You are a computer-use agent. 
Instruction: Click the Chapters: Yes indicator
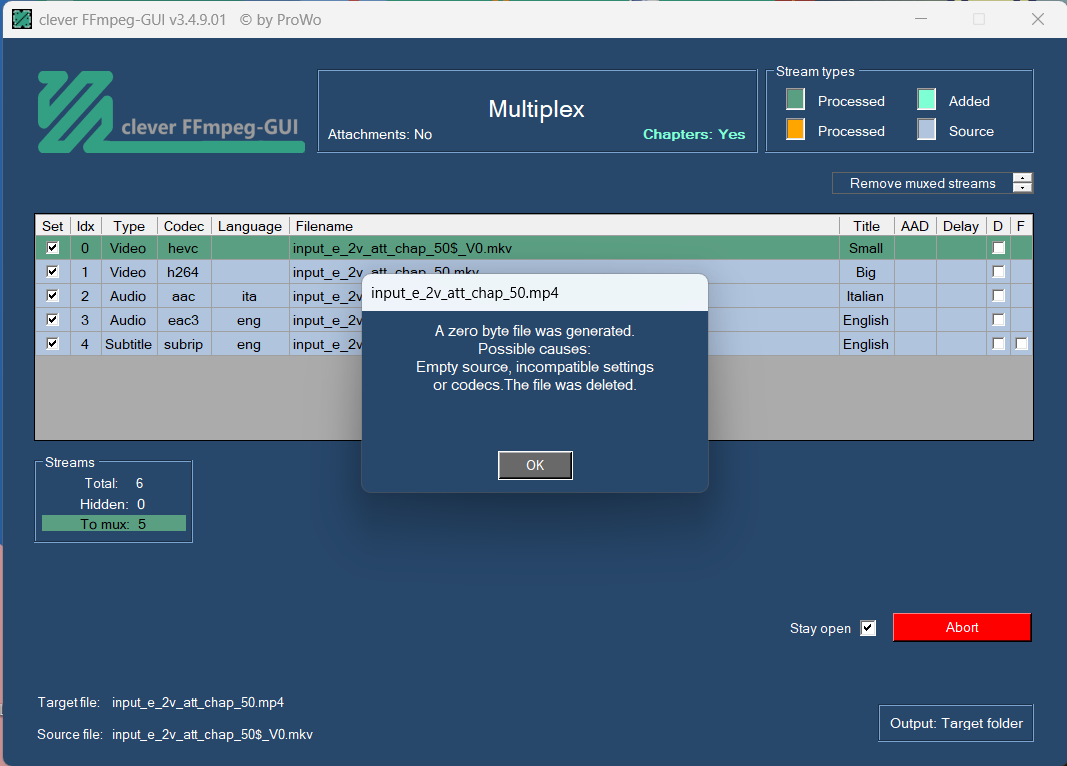(x=693, y=134)
